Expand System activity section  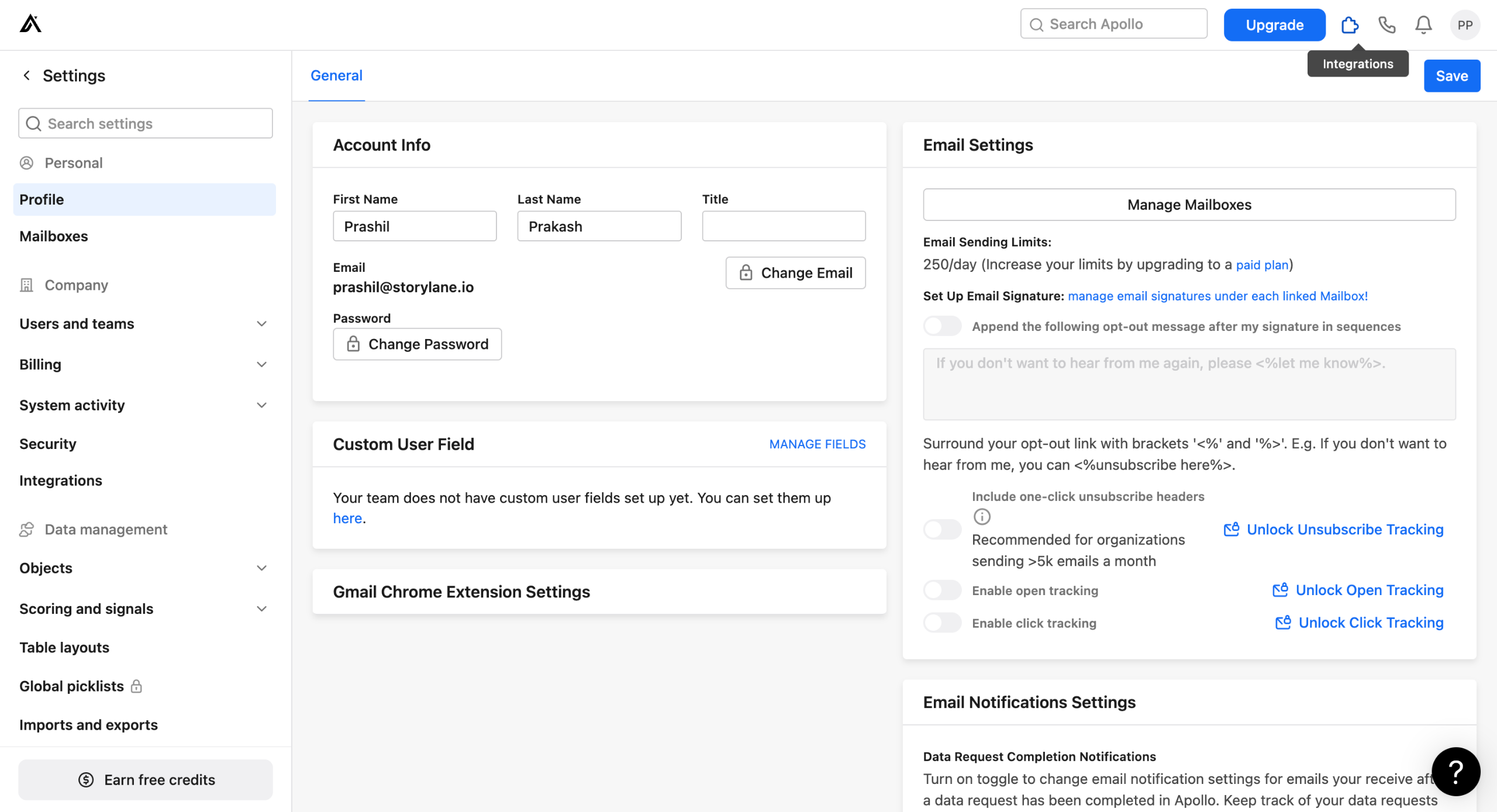click(x=144, y=405)
